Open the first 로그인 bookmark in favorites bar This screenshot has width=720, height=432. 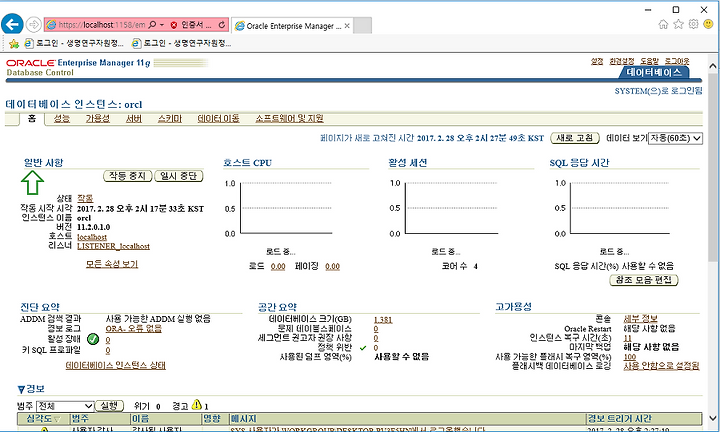74,44
